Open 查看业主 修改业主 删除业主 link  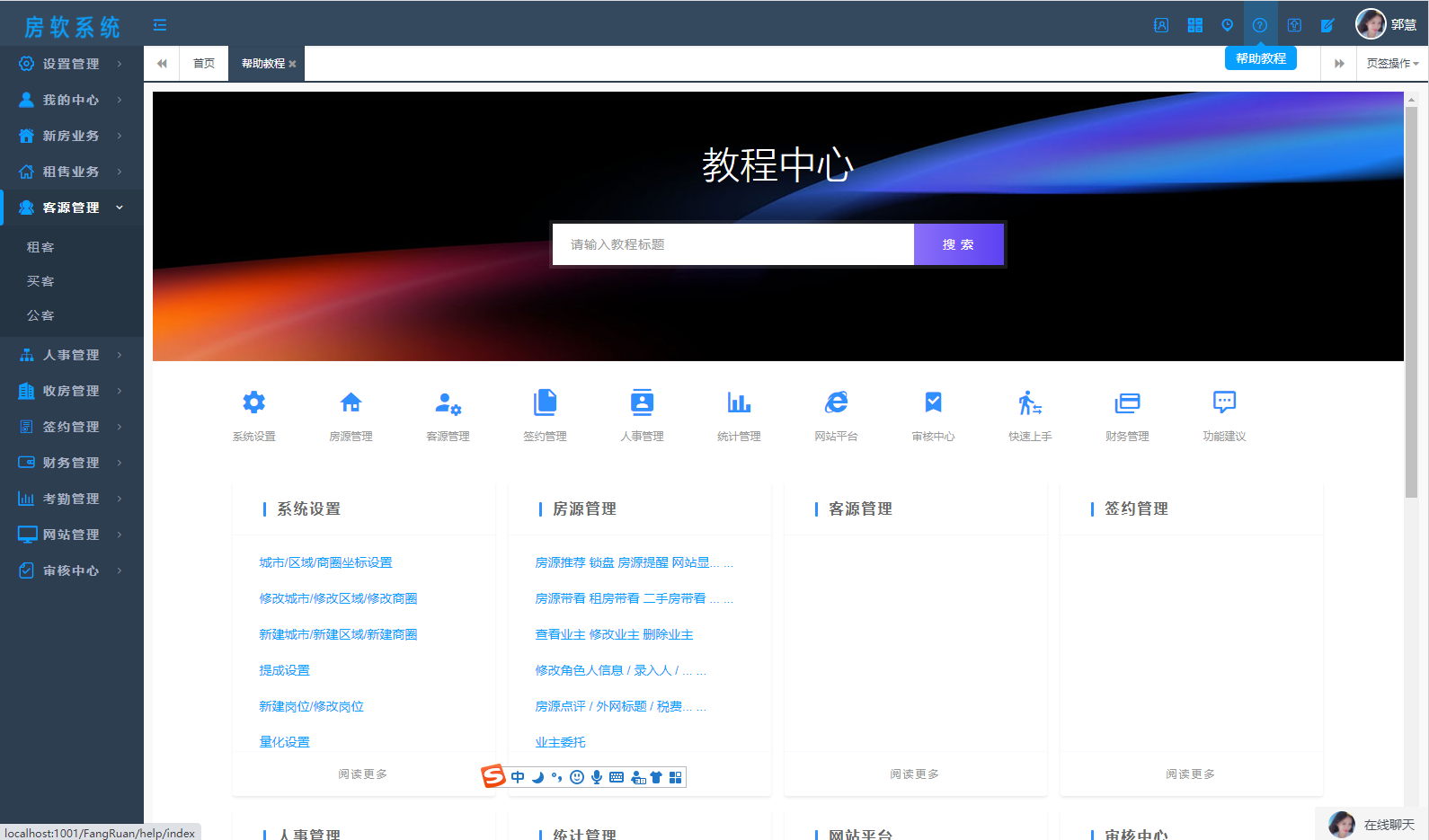tap(614, 634)
